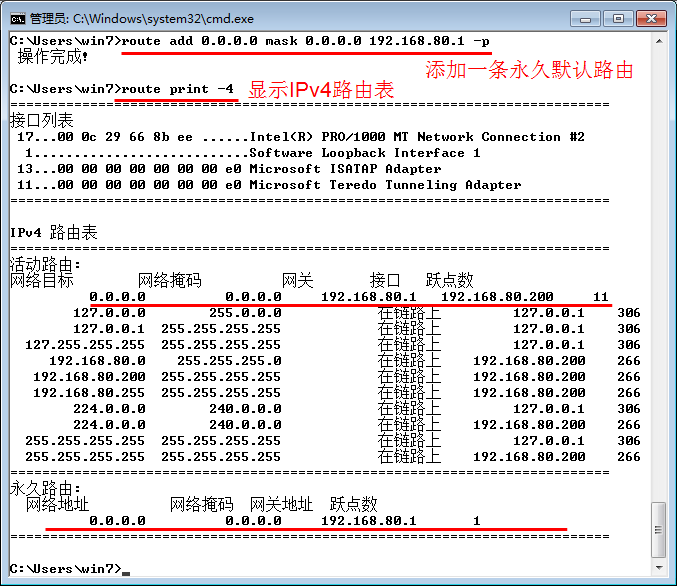Viewport: 677px width, 586px height.
Task: Click the Software Loopback Interface 1 line
Action: coord(253,153)
